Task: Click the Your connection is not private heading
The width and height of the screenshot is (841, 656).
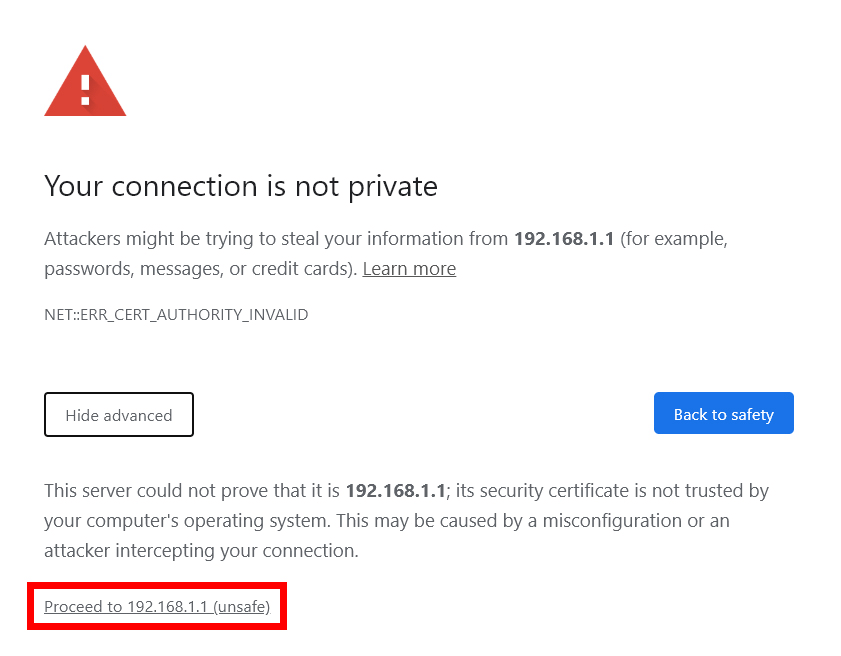Action: pos(241,186)
